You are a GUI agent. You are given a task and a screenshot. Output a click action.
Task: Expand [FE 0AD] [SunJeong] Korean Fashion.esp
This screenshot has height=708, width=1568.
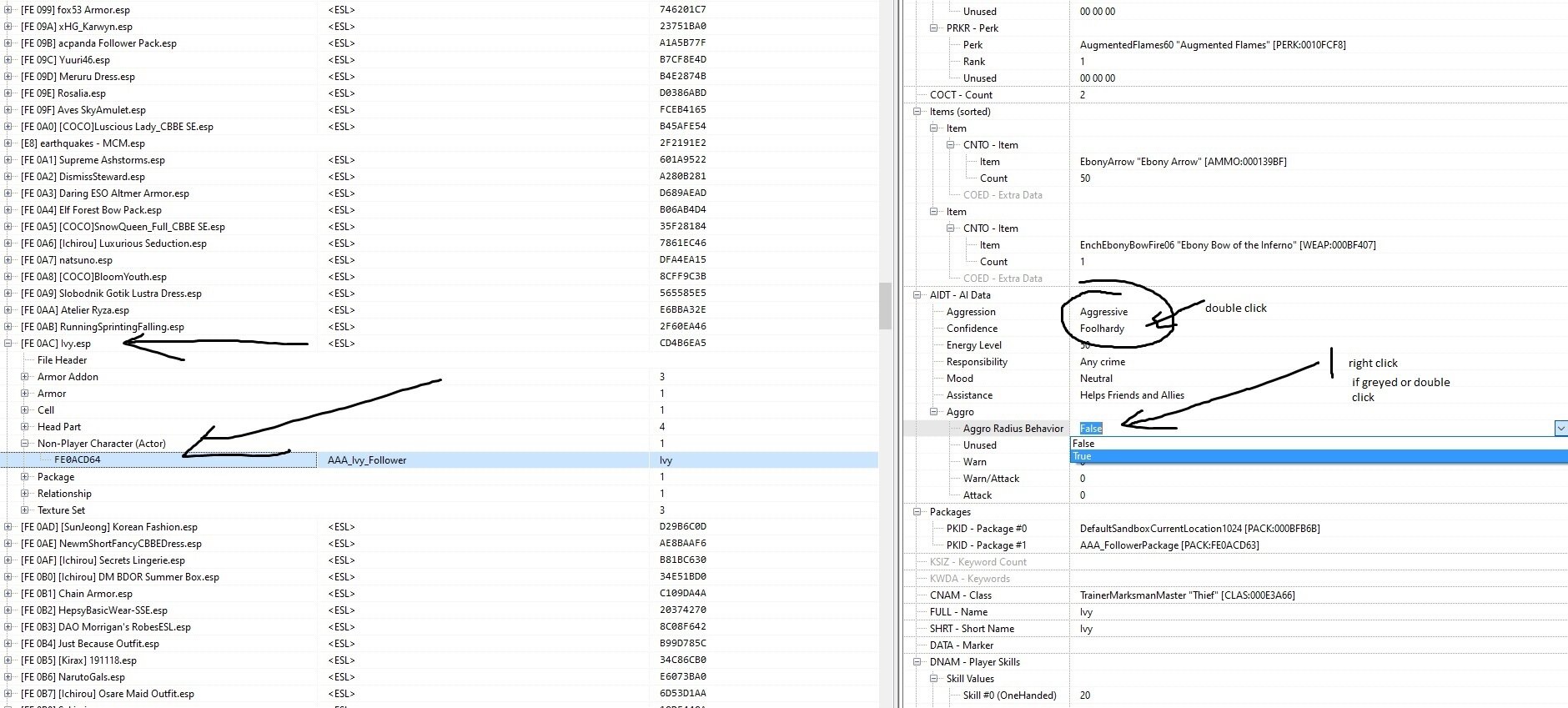[x=8, y=527]
